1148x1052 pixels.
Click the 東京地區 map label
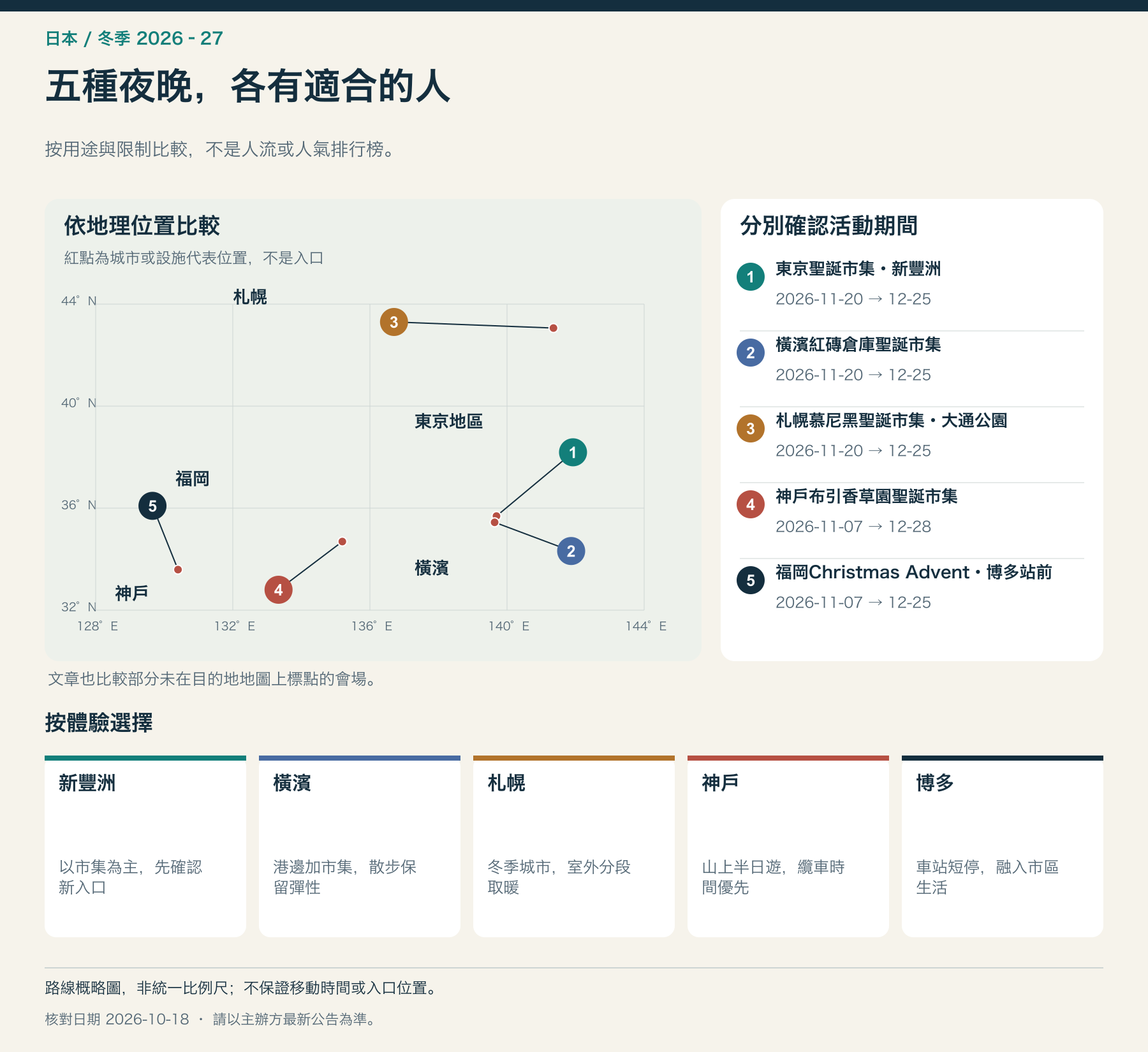pyautogui.click(x=449, y=421)
